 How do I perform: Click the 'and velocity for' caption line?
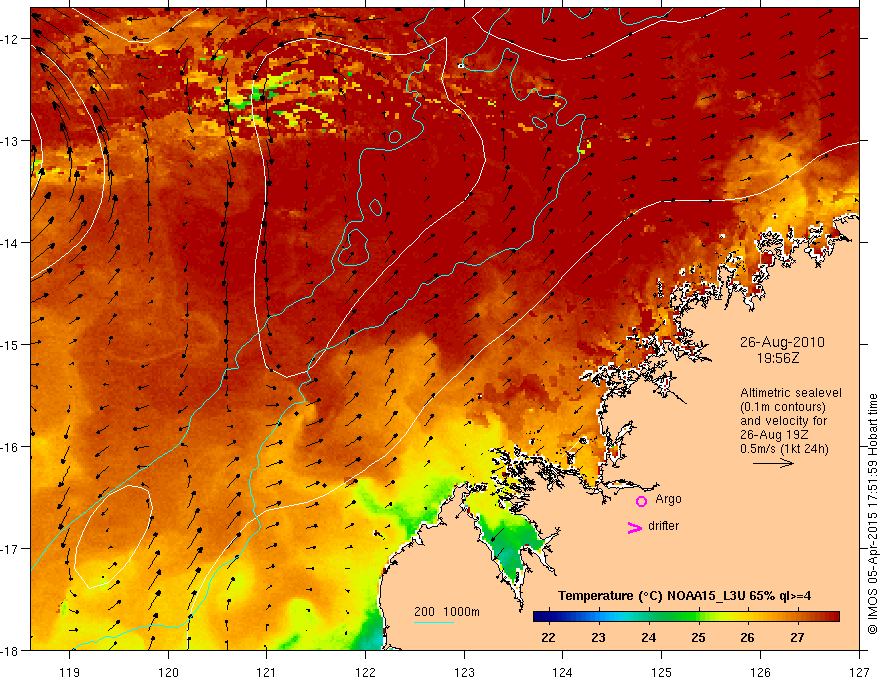tap(783, 421)
